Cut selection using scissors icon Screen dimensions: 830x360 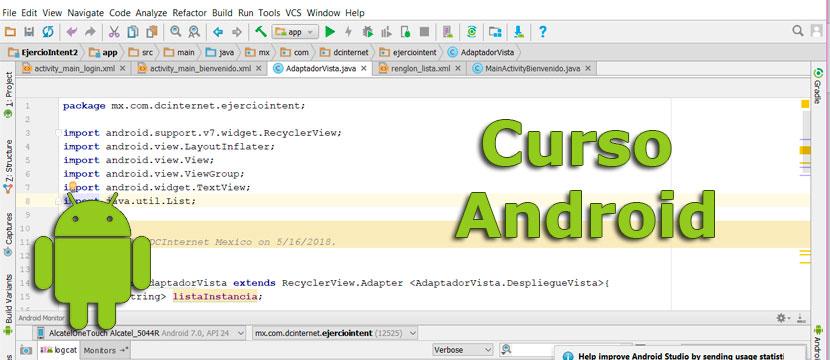[x=114, y=32]
